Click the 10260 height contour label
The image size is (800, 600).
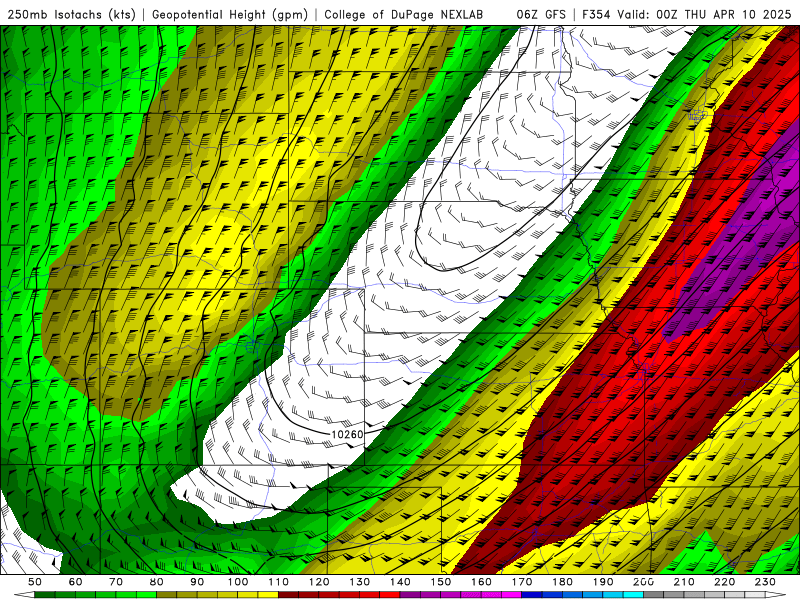pos(347,434)
